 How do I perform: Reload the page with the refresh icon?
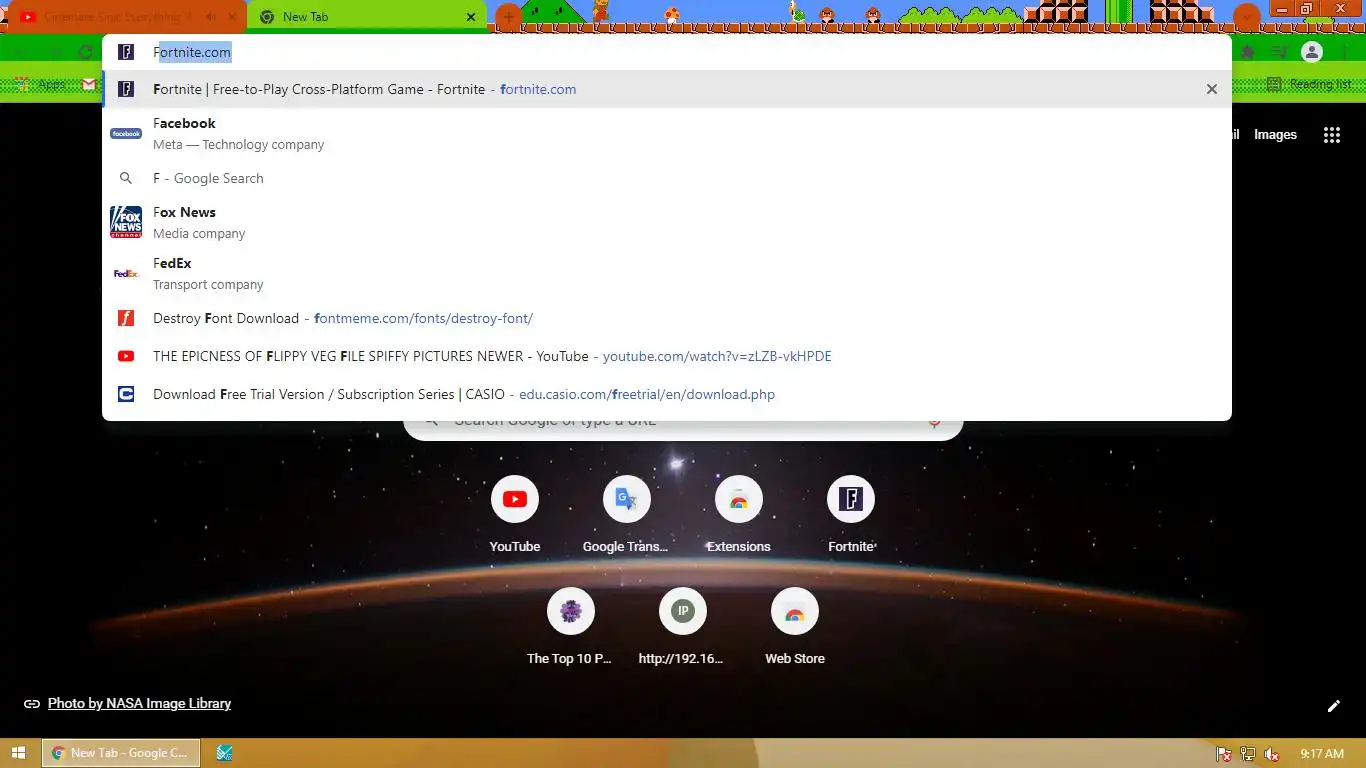tap(86, 52)
